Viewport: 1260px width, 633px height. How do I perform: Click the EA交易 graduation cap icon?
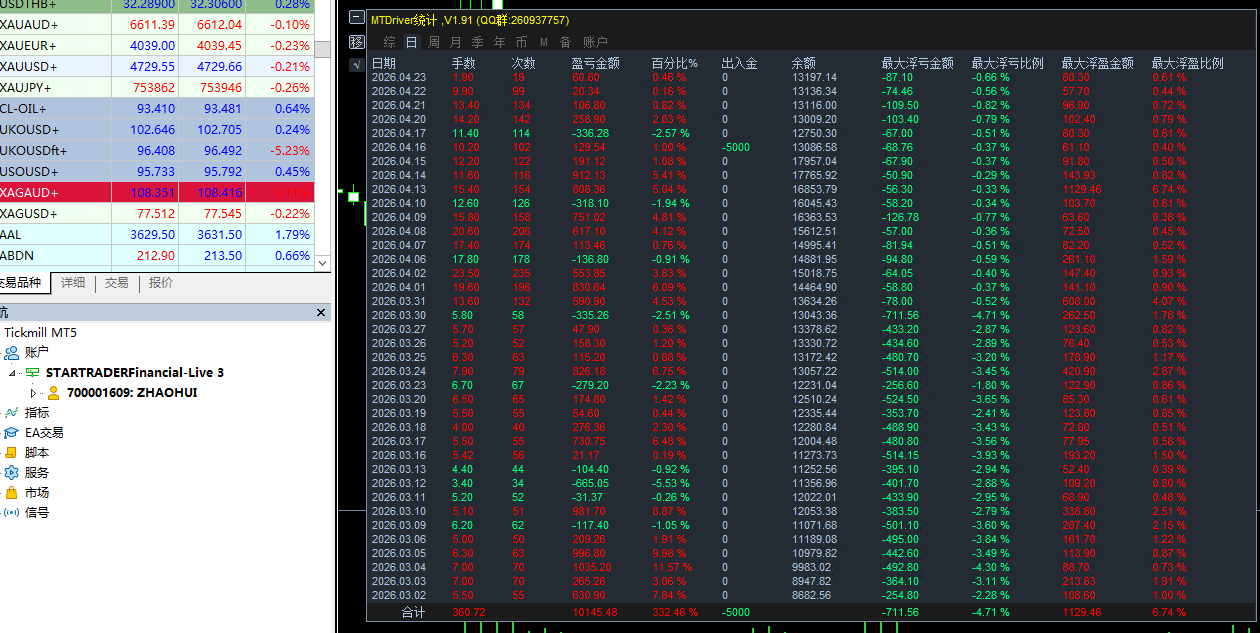tap(12, 432)
